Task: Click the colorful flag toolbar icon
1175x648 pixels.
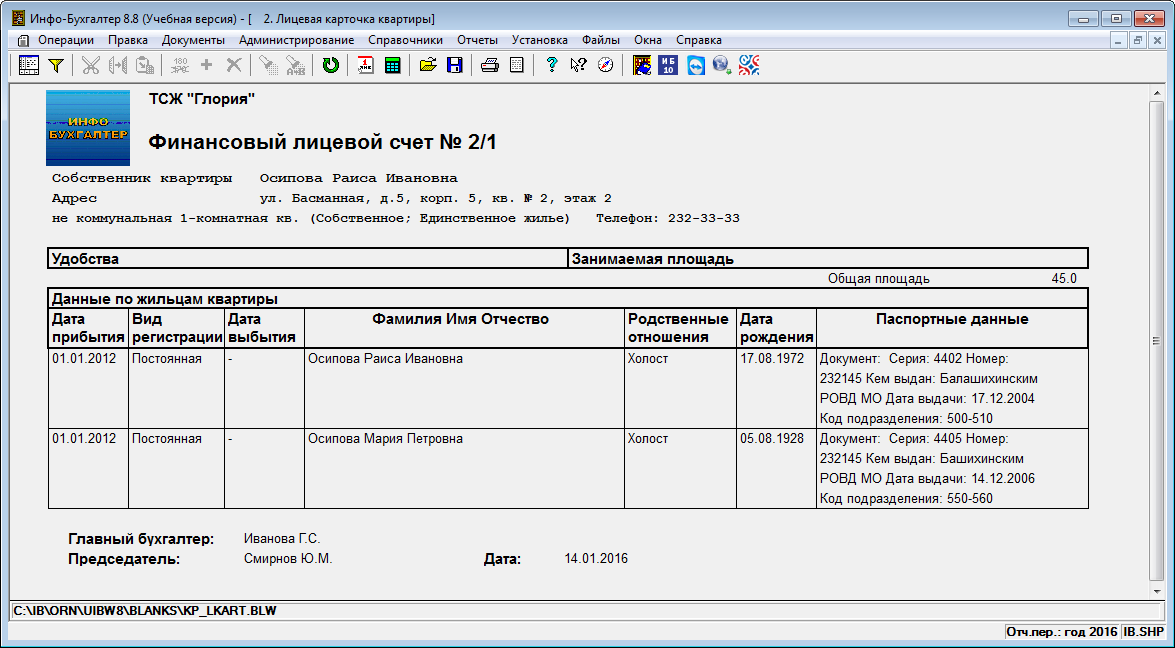Action: pos(641,65)
